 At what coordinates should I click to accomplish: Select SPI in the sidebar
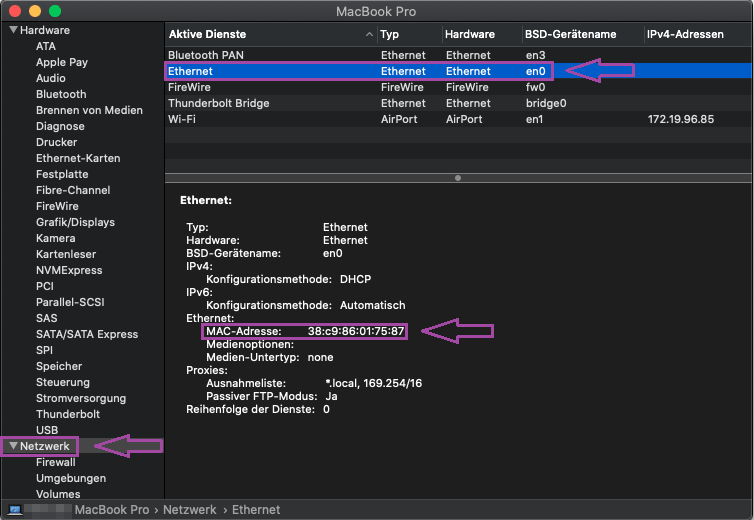(44, 350)
